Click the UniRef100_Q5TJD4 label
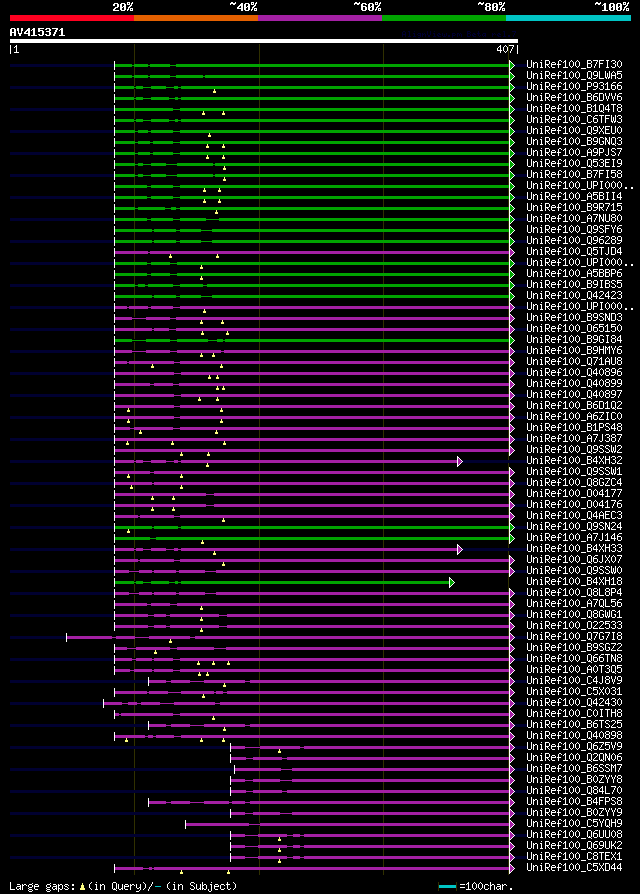The width and height of the screenshot is (640, 894). tap(574, 251)
